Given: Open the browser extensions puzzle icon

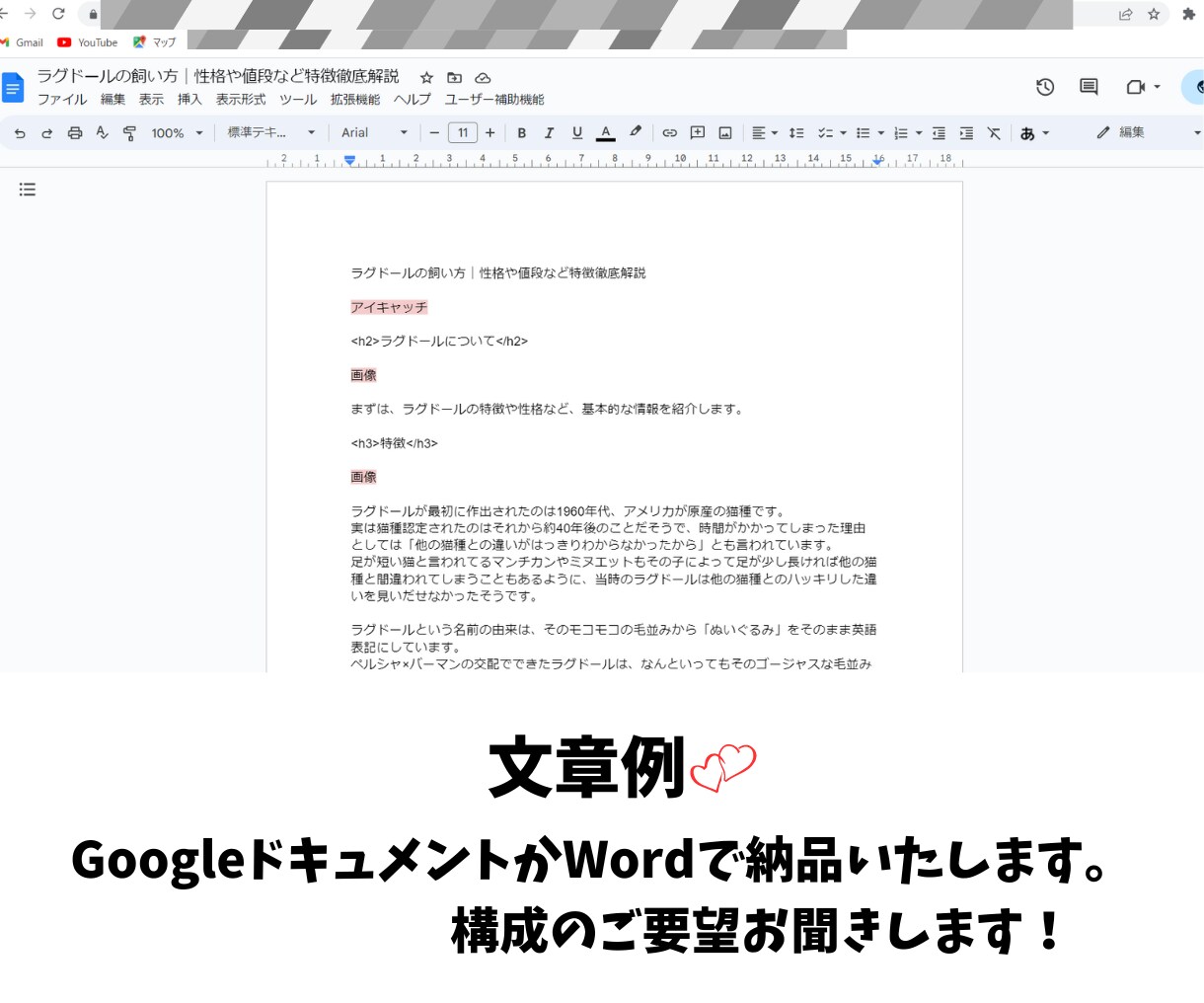Looking at the screenshot, I should click(1188, 14).
